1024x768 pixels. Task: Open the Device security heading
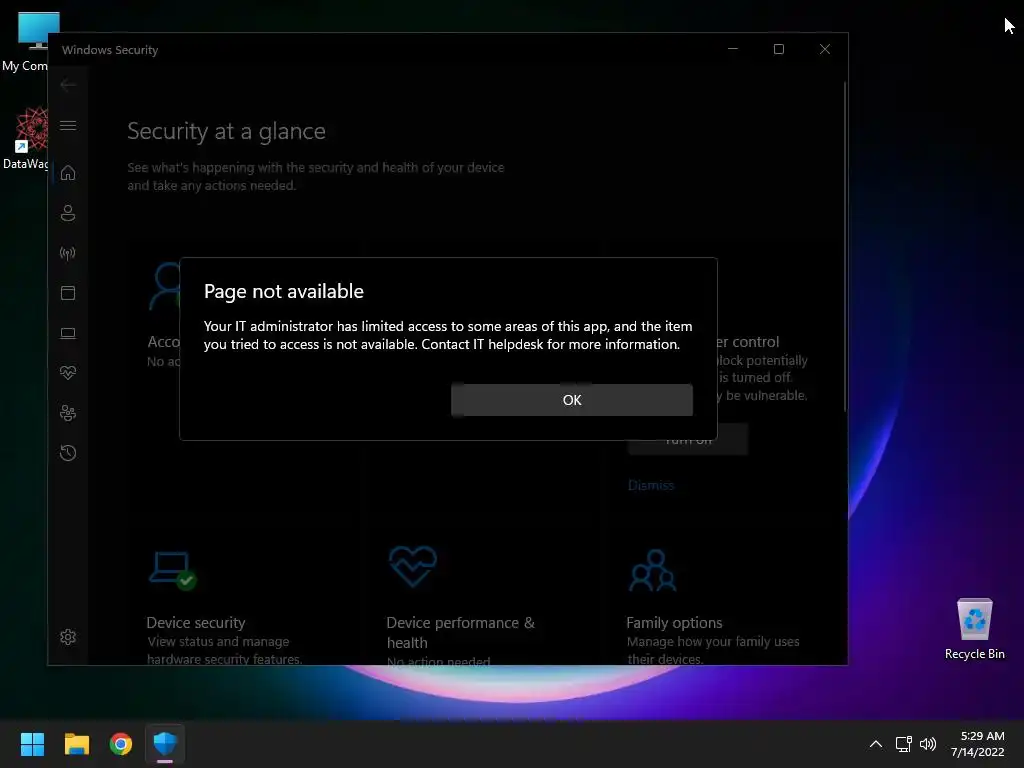coord(196,622)
